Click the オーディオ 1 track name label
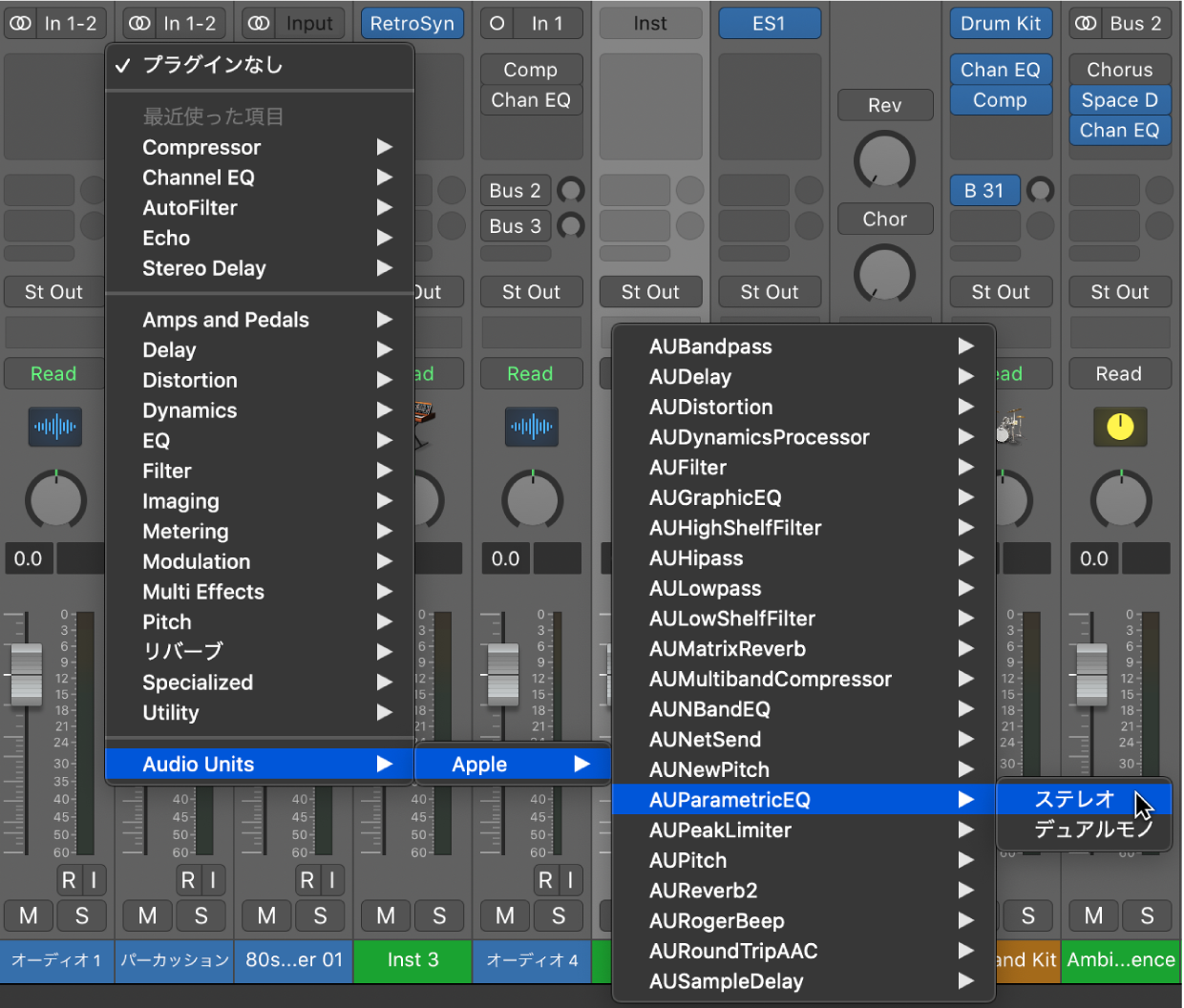1184x1008 pixels. pos(56,961)
